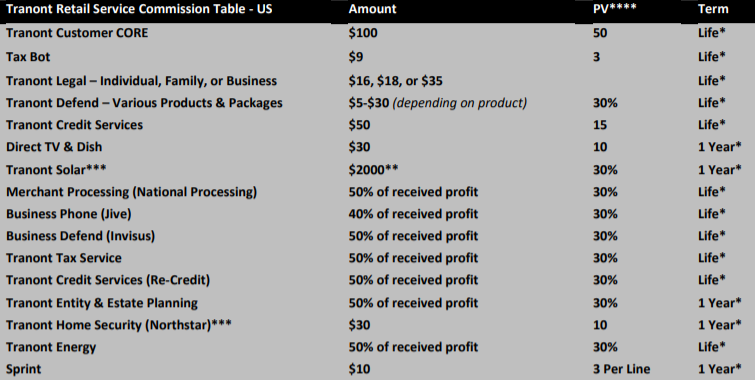Click the Amount column header
Image resolution: width=755 pixels, height=380 pixels.
373,9
